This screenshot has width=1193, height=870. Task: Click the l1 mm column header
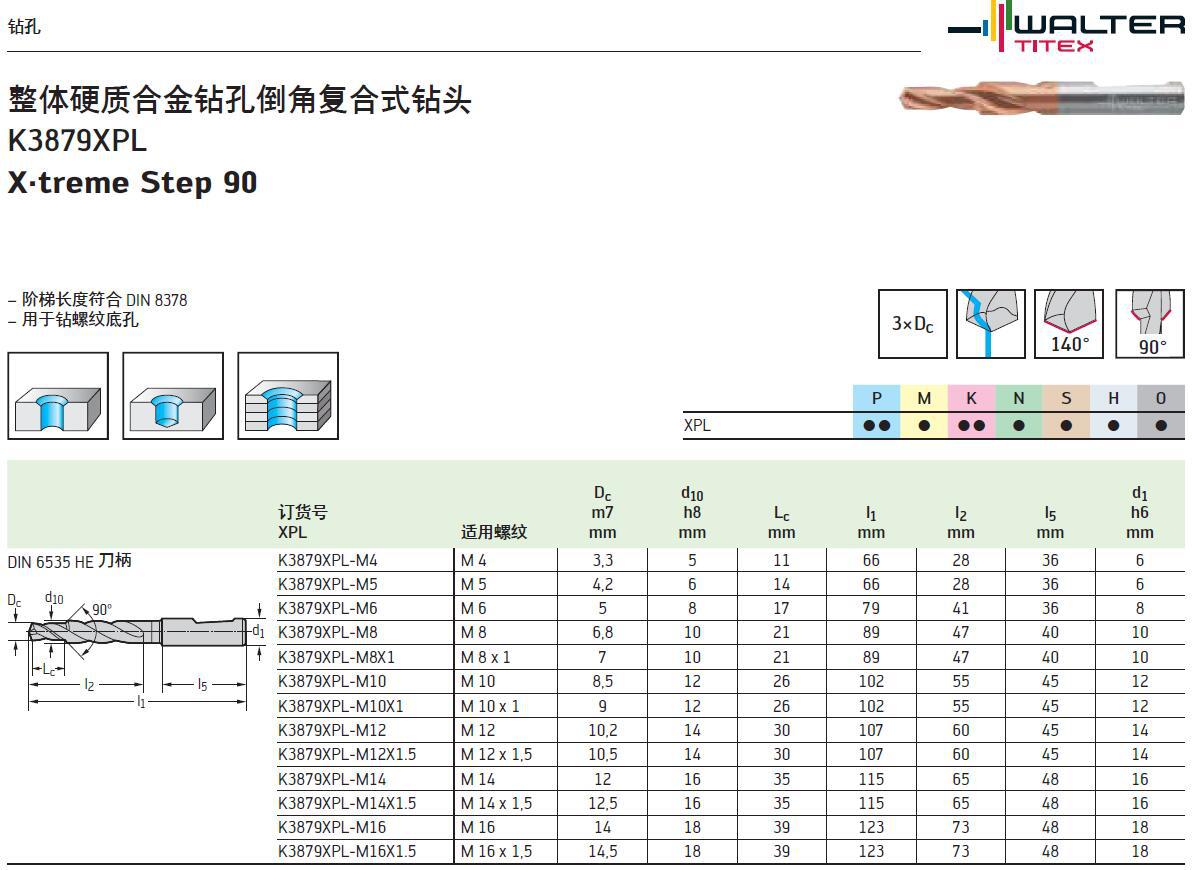[871, 522]
